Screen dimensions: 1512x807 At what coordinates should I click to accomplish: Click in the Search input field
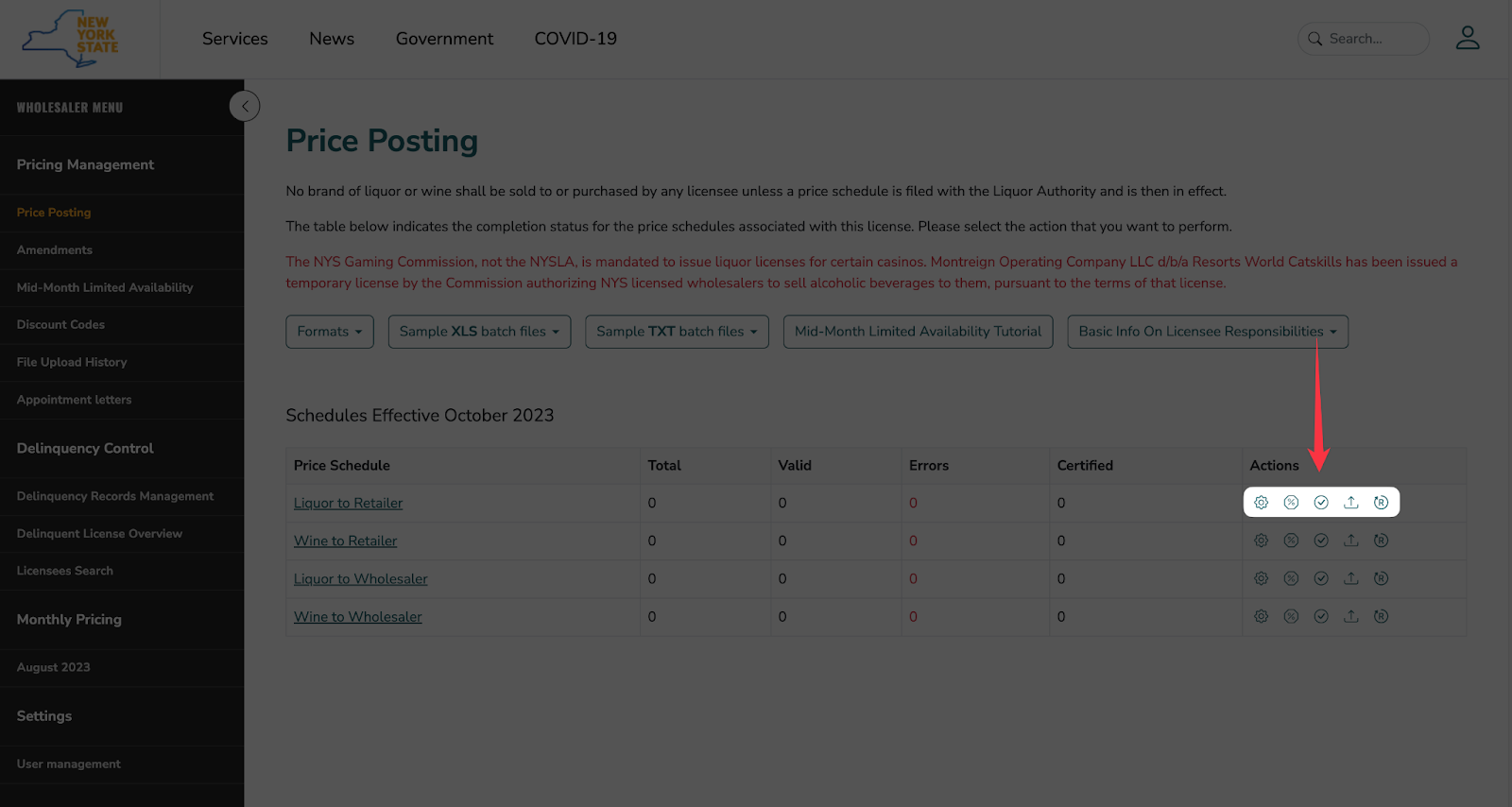(x=1372, y=39)
